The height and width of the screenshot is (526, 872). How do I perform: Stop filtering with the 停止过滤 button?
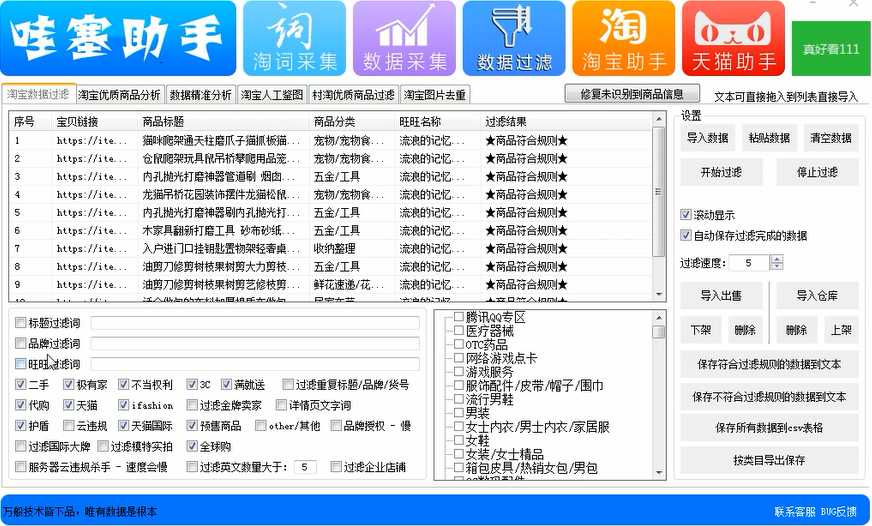coord(817,172)
